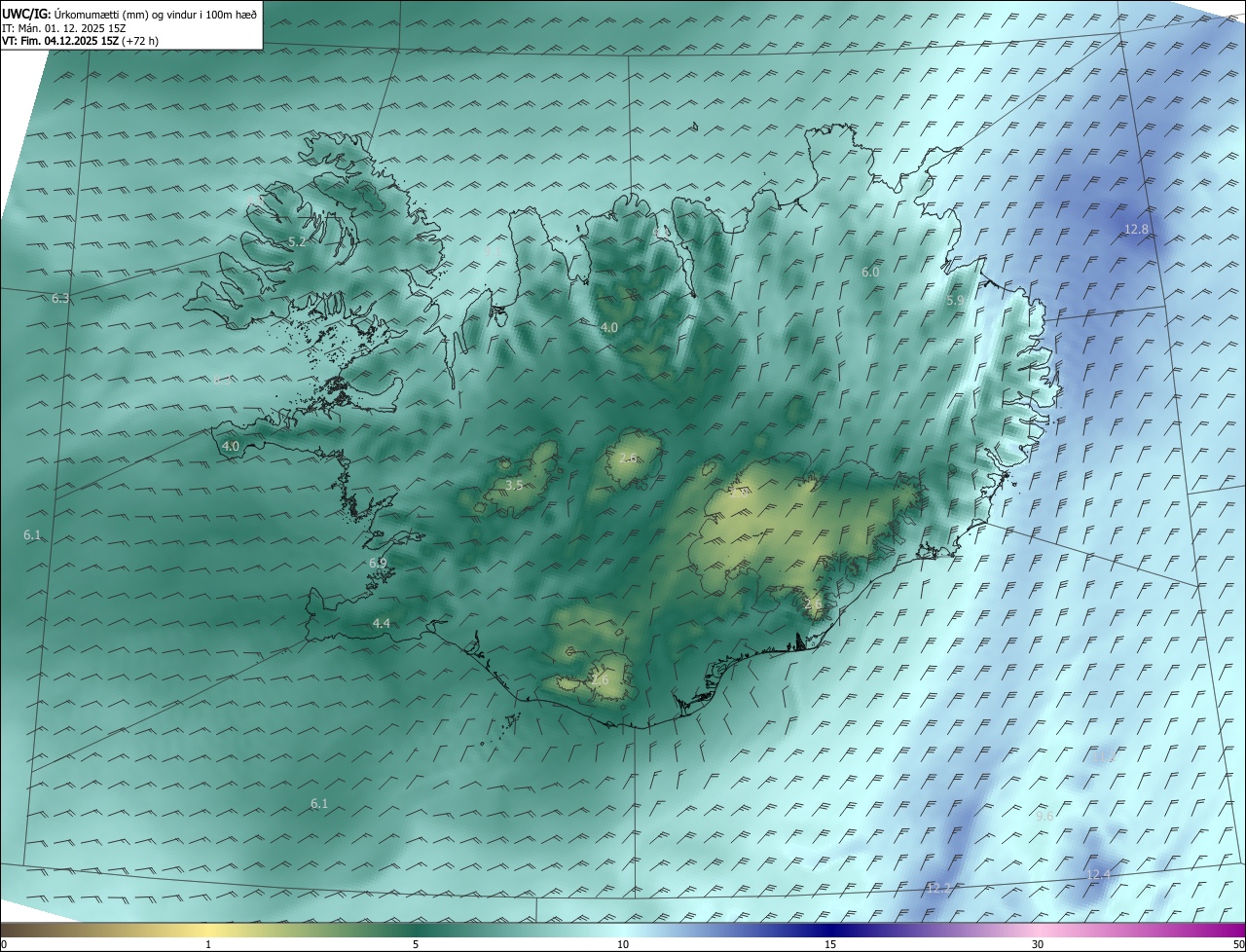1246x952 pixels.
Task: Click the 5.9 value near the east coast
Action: click(955, 301)
